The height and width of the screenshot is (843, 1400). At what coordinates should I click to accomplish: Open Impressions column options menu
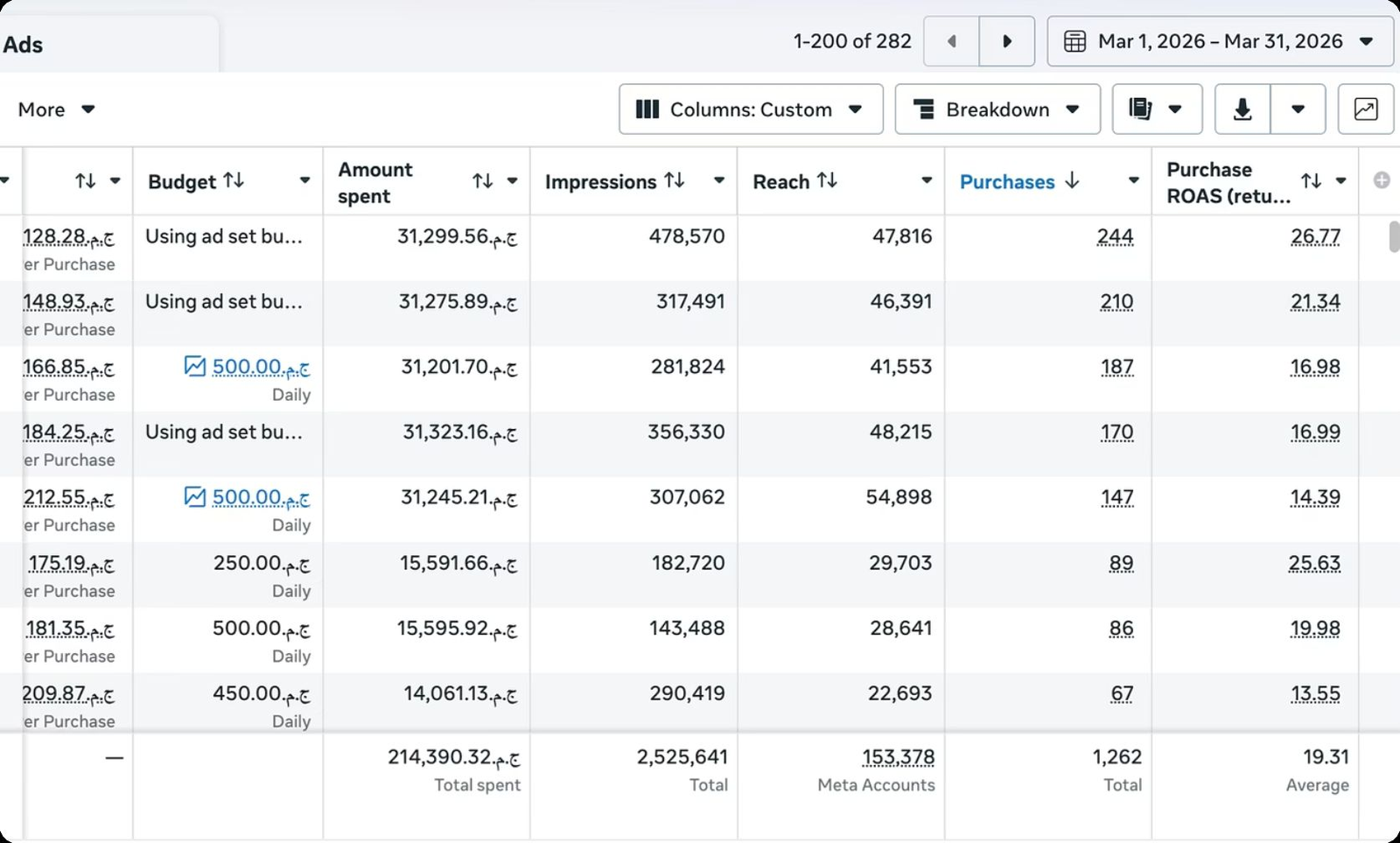click(x=718, y=181)
